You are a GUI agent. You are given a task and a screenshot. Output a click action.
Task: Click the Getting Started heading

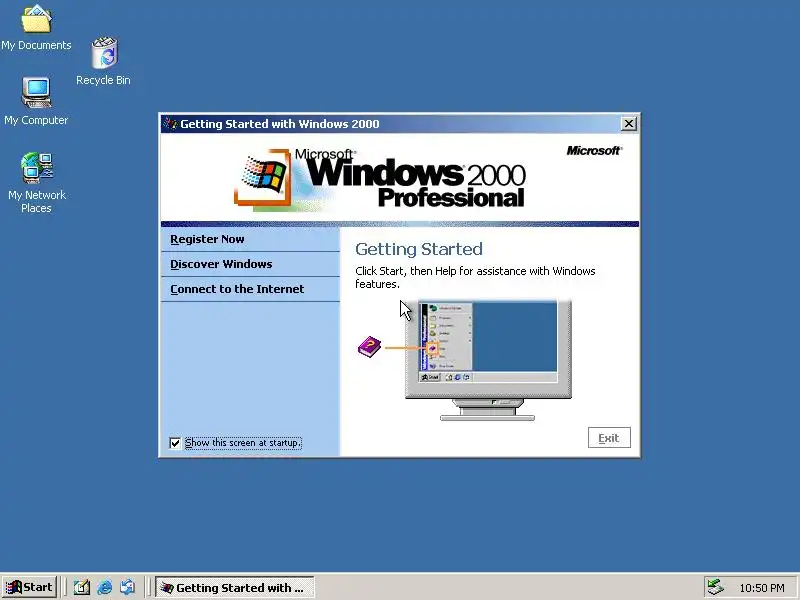click(x=419, y=249)
